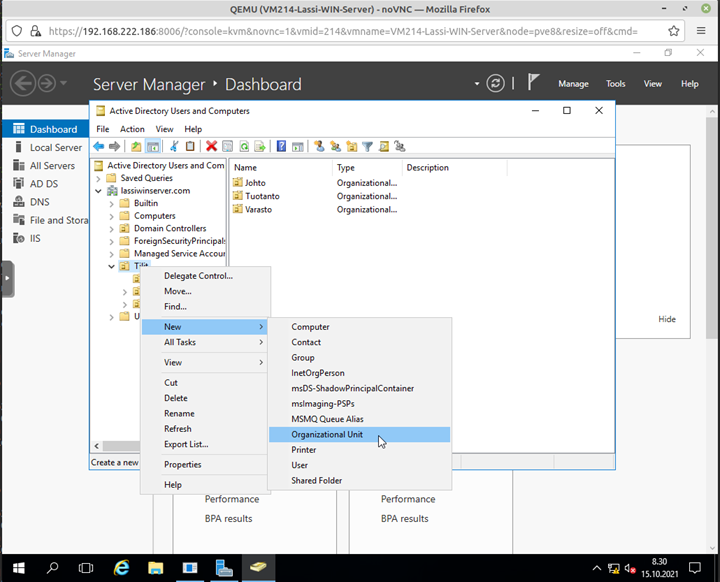The height and width of the screenshot is (582, 720).
Task: Expand the Saved Queries tree node
Action: pyautogui.click(x=98, y=178)
